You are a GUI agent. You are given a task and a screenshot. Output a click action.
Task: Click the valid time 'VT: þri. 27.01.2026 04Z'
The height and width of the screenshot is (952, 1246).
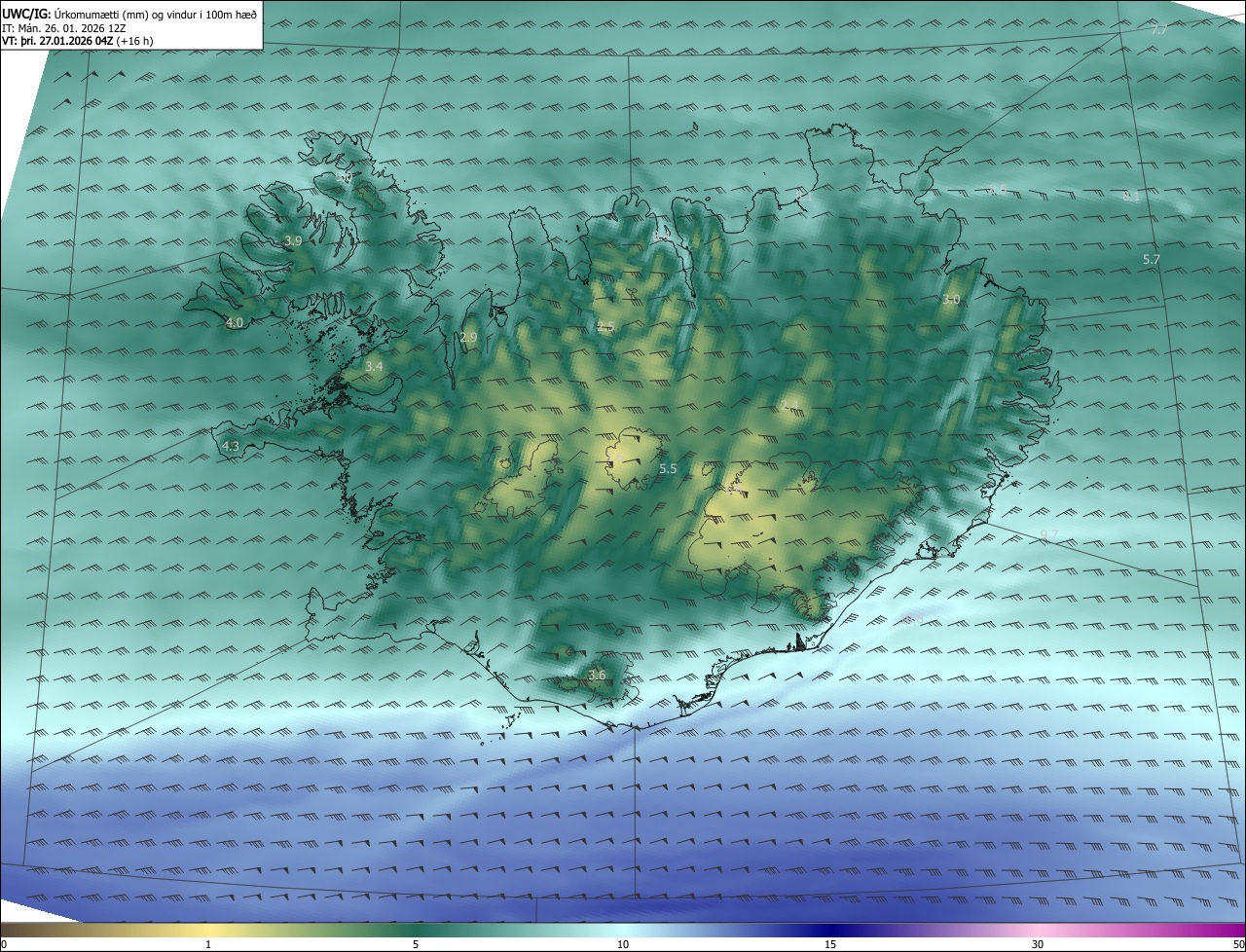tap(57, 41)
